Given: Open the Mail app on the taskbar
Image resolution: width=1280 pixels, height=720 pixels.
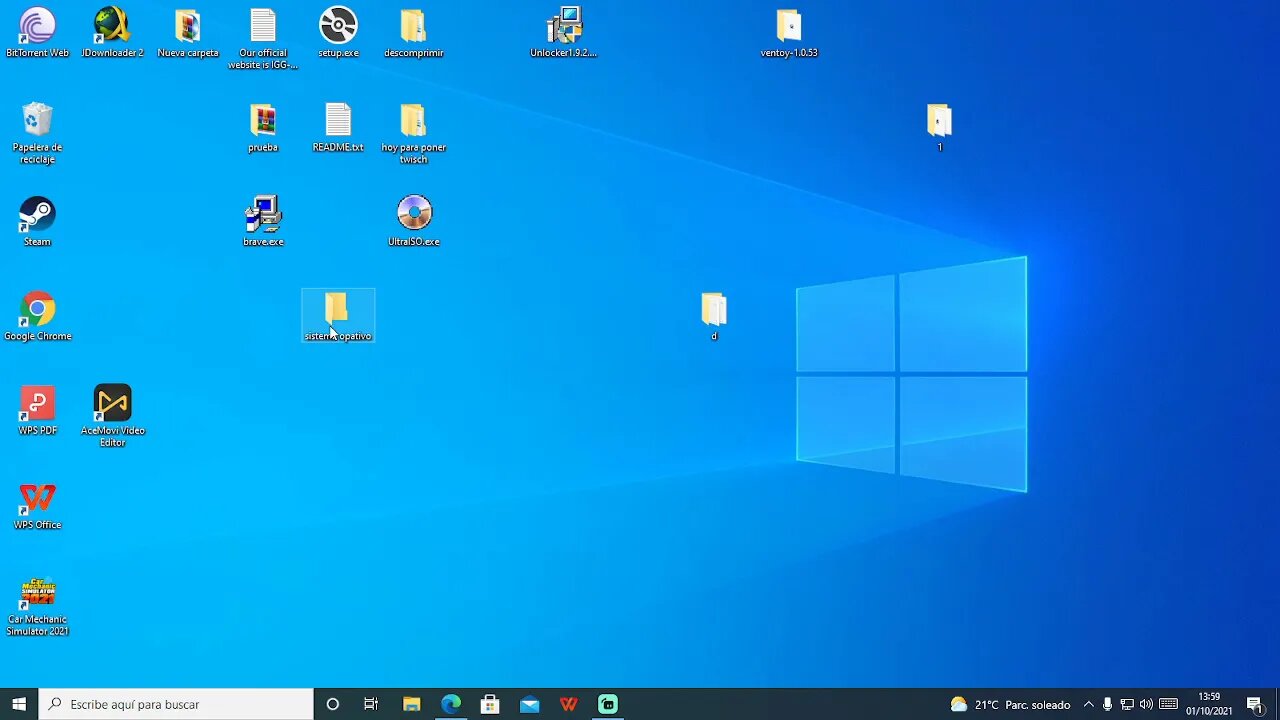Looking at the screenshot, I should pos(529,704).
